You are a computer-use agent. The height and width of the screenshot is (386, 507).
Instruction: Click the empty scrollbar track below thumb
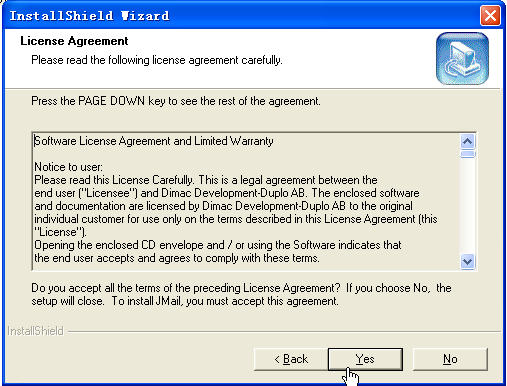[x=468, y=207]
